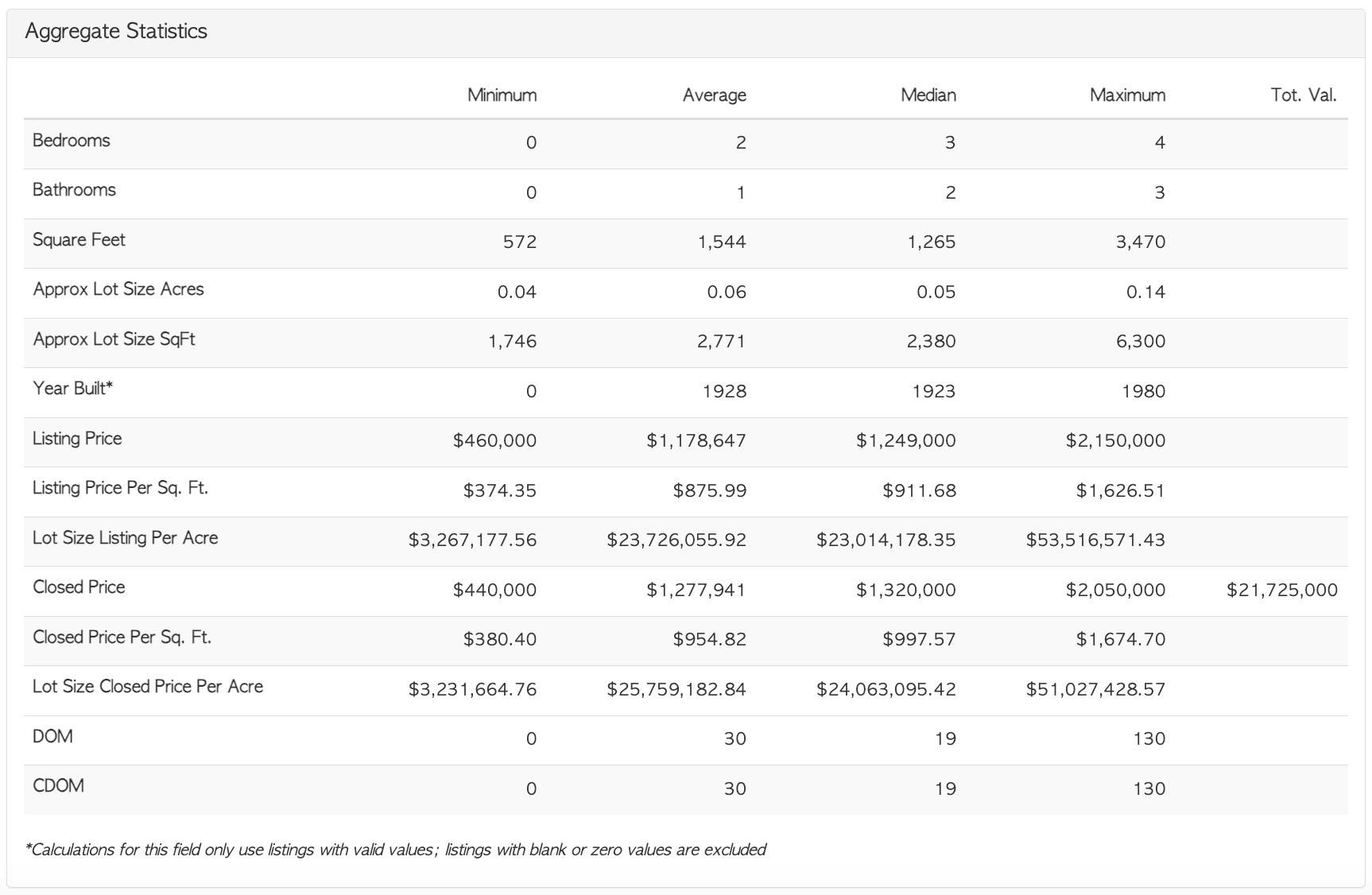Select closed price per sq ft $997.57
This screenshot has width=1372, height=895.
919,639
